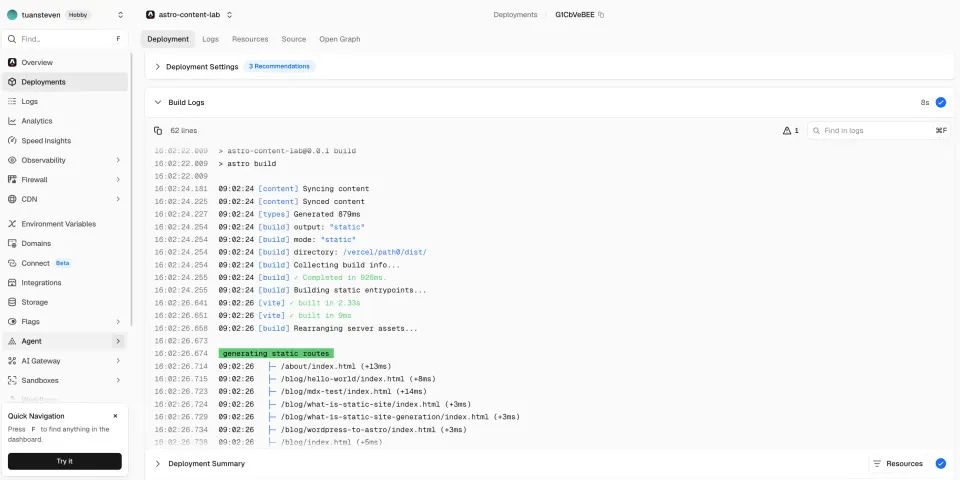This screenshot has height=480, width=960.
Task: Expand the Flags submenu chevron
Action: 118,322
